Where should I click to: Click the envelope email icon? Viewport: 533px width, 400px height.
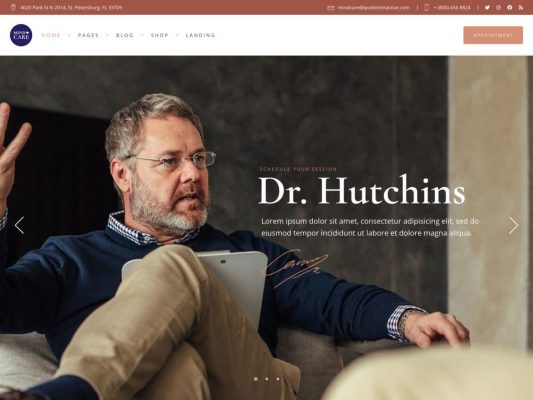pyautogui.click(x=330, y=7)
